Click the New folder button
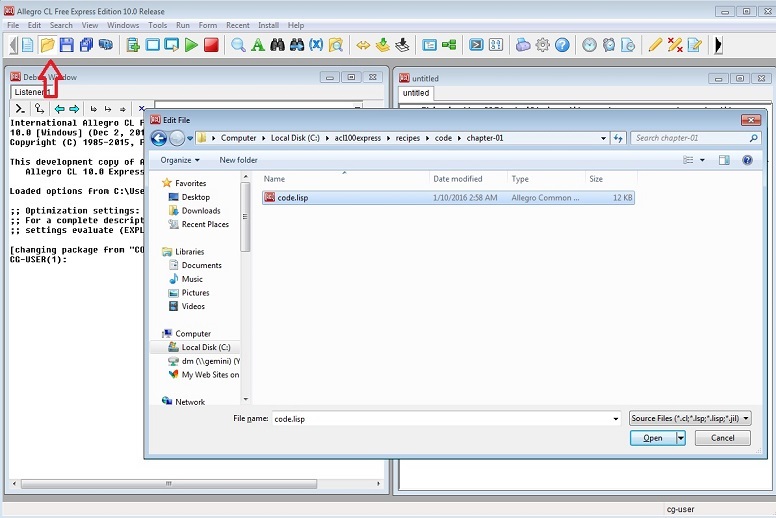 pos(238,160)
